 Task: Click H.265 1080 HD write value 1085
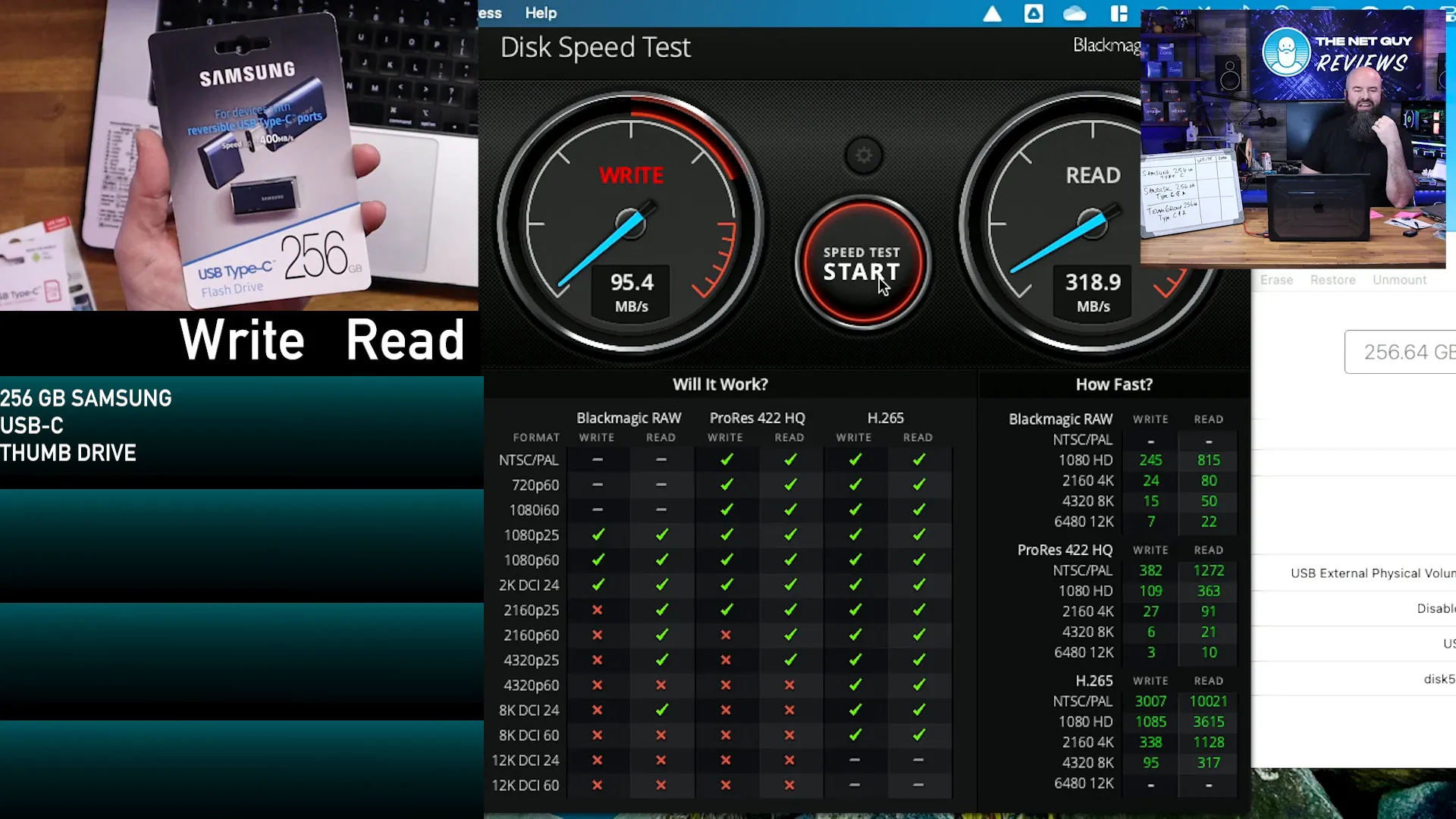point(1150,722)
